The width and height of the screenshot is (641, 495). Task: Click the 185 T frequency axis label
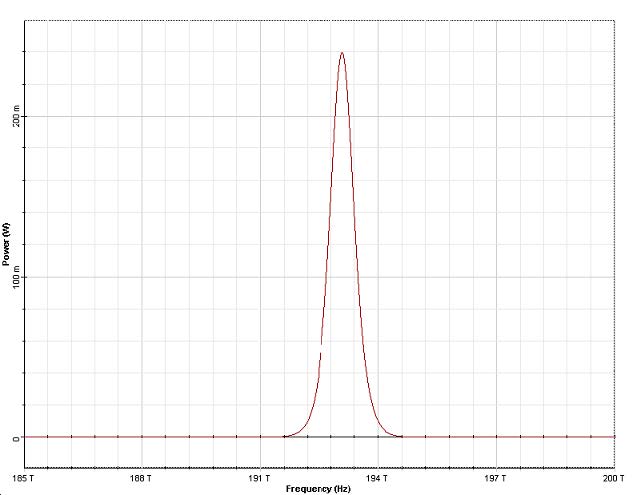pyautogui.click(x=24, y=478)
